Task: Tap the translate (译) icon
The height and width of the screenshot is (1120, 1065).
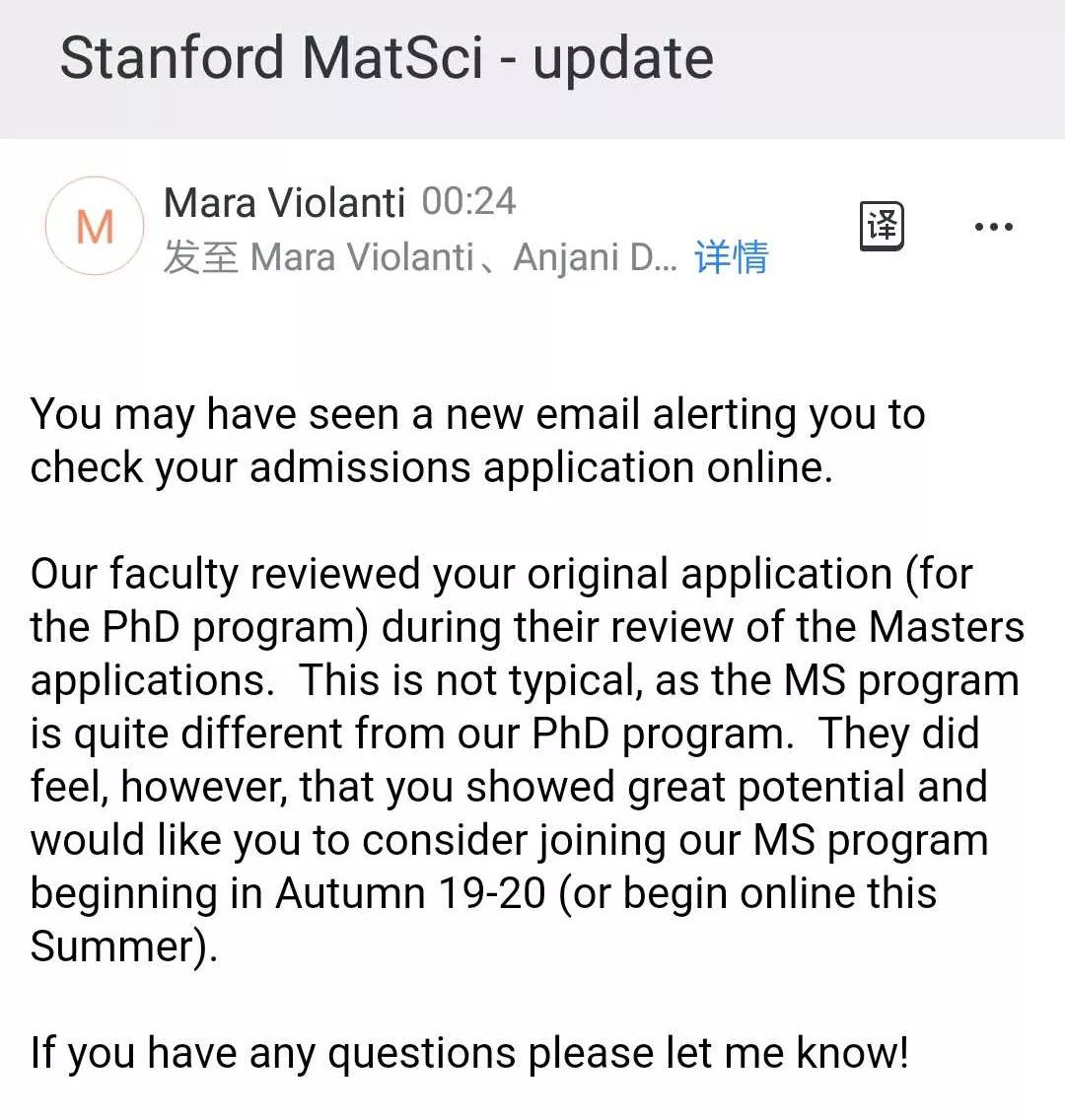Action: (882, 227)
